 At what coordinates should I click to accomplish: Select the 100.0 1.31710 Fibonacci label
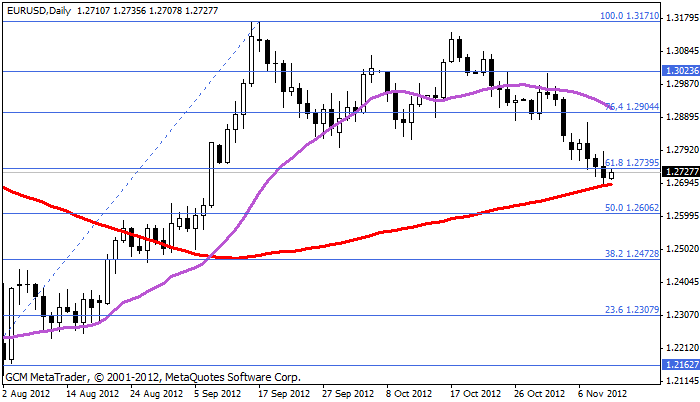(629, 16)
